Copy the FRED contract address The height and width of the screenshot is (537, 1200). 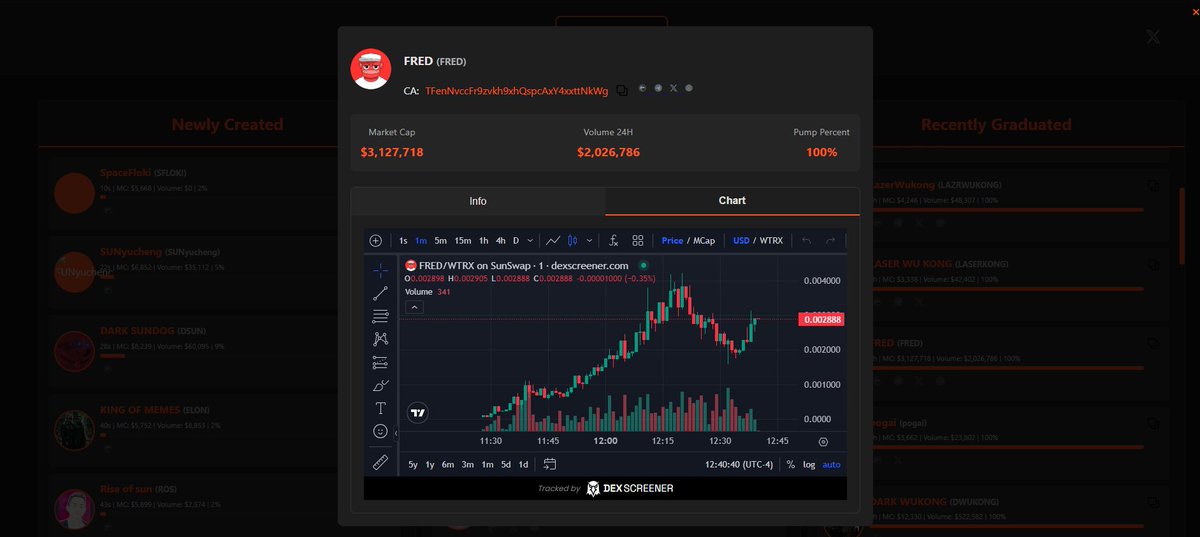click(622, 90)
